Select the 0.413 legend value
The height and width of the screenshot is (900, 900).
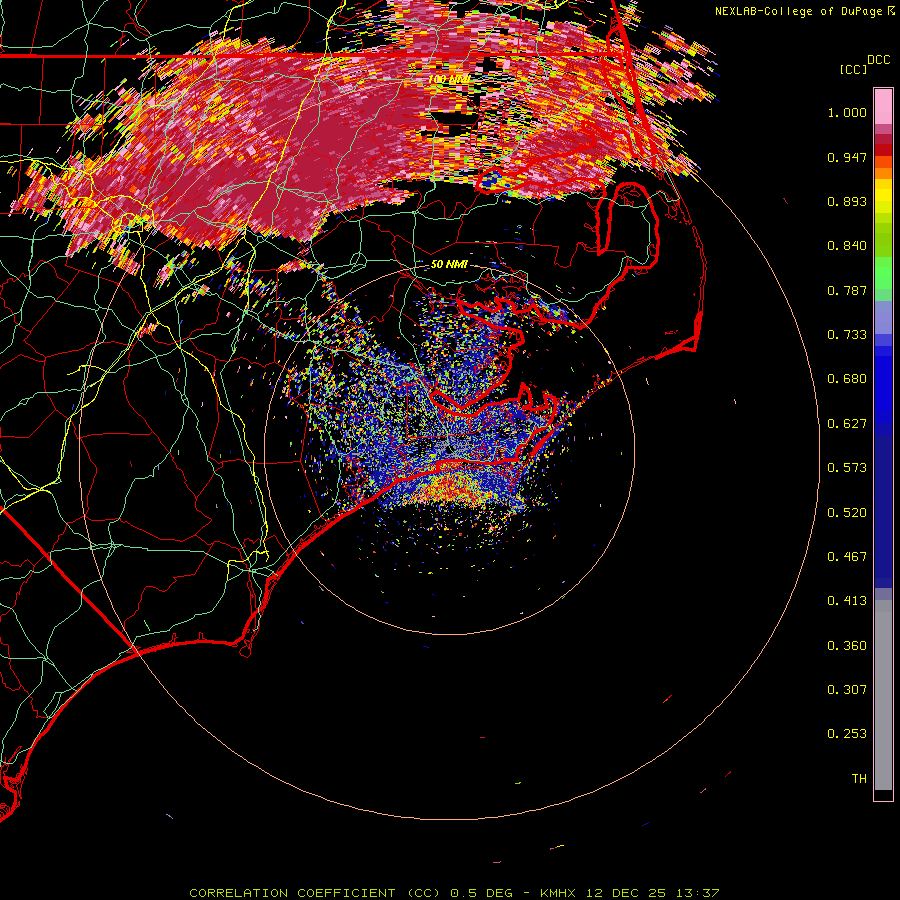(847, 601)
